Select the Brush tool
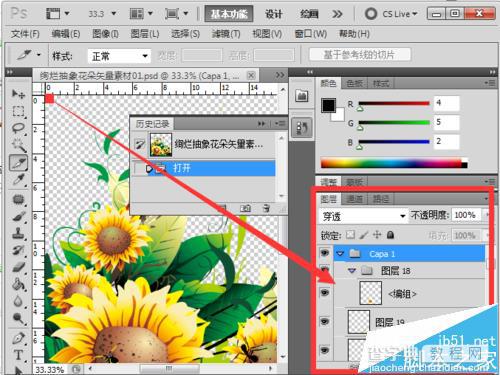Screen dimensions: 500x375 click(18, 217)
